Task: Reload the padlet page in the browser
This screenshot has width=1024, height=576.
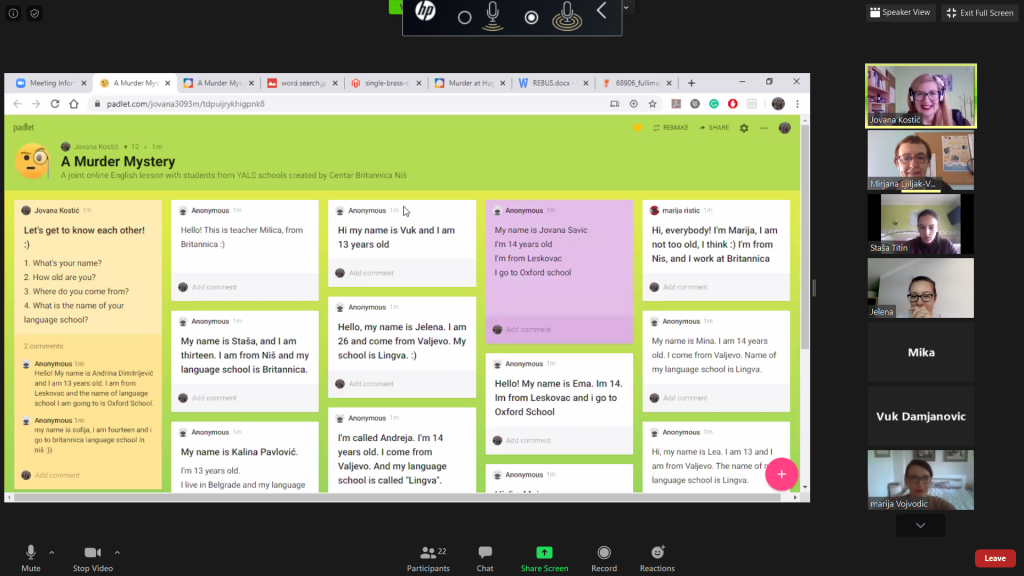Action: pos(57,104)
